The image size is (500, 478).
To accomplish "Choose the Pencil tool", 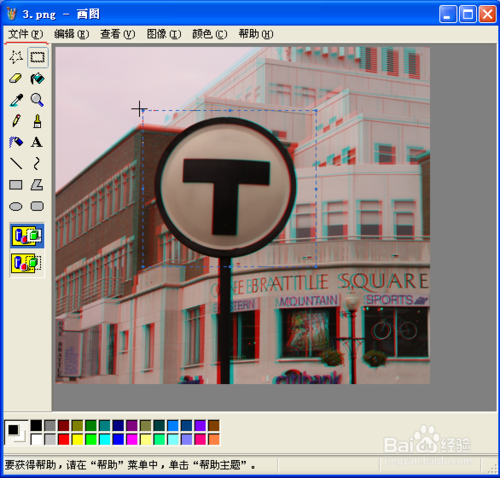I will pos(16,121).
